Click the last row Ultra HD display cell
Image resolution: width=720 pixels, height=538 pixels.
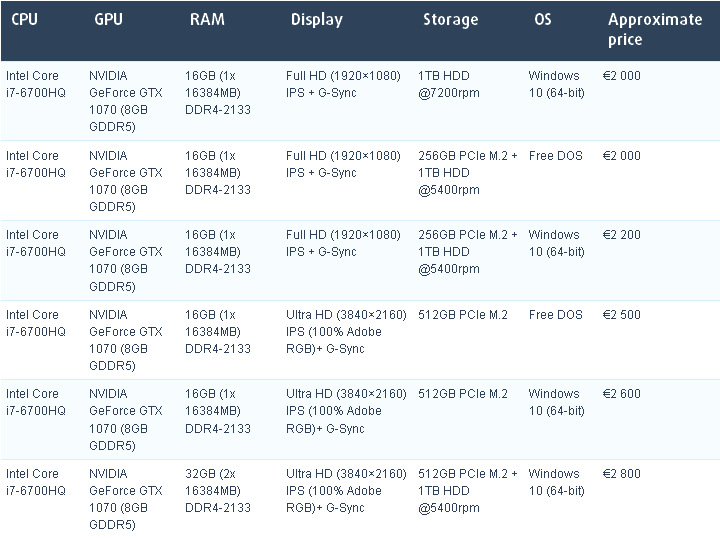tap(345, 491)
